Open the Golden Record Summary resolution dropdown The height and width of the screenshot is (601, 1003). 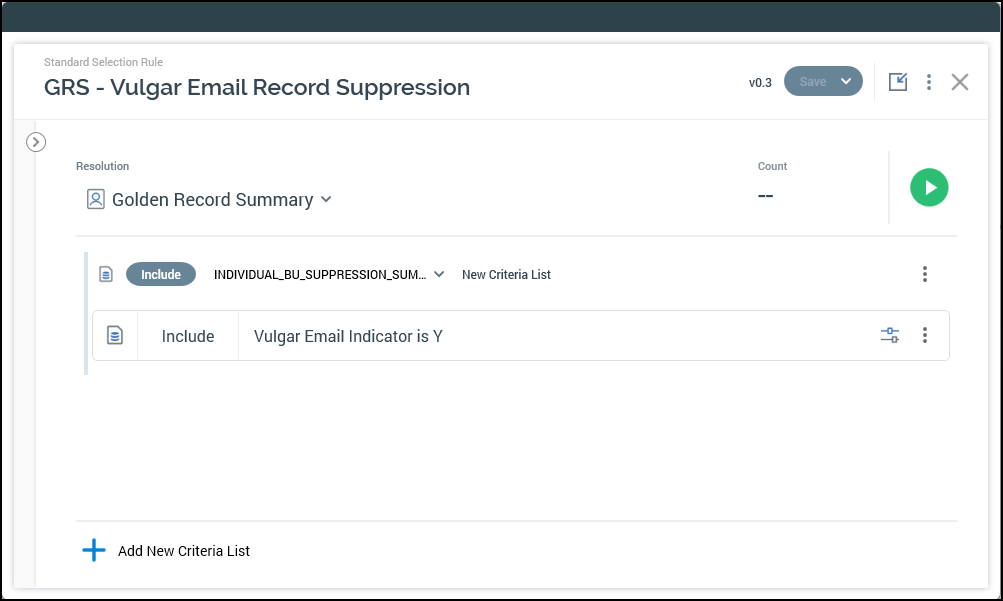(x=325, y=200)
